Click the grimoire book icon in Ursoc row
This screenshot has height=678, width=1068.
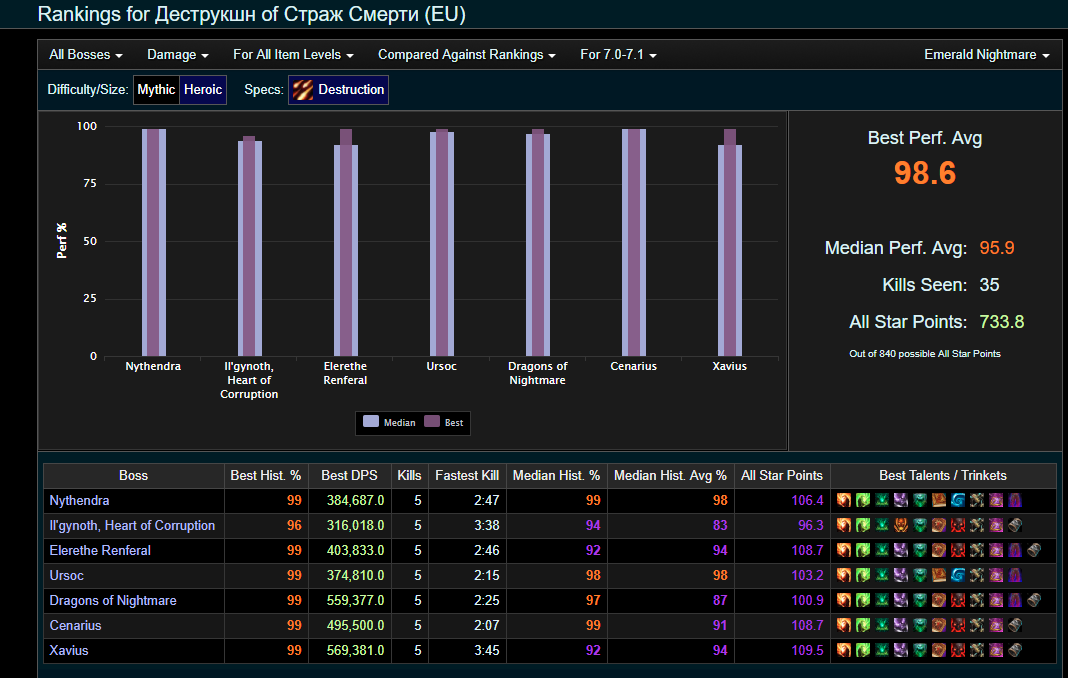pyautogui.click(x=939, y=575)
